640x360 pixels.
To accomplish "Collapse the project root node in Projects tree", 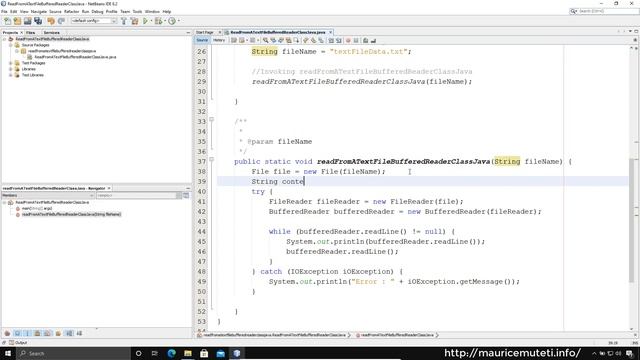I will pyautogui.click(x=4, y=39).
